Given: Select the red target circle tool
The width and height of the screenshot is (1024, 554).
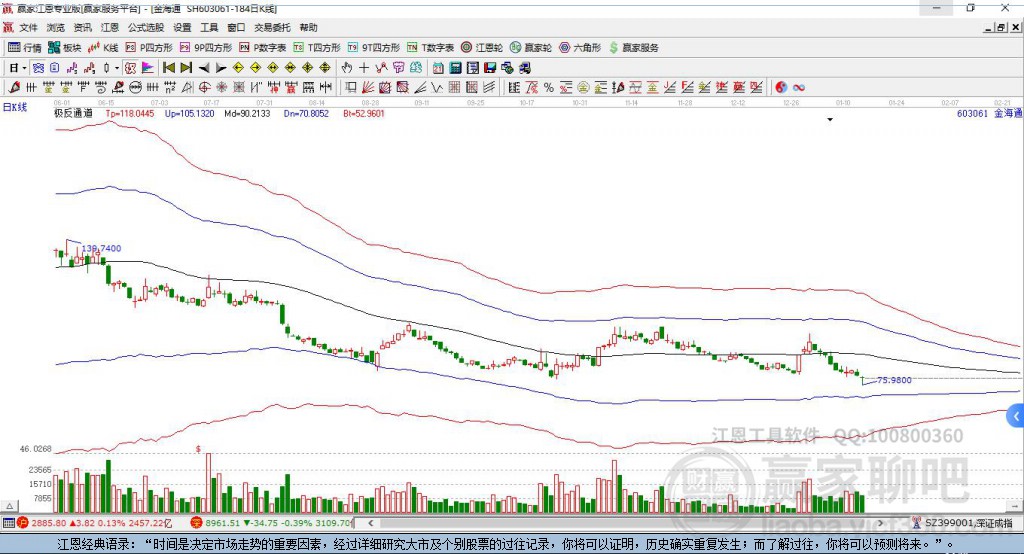Looking at the screenshot, I should [x=204, y=88].
